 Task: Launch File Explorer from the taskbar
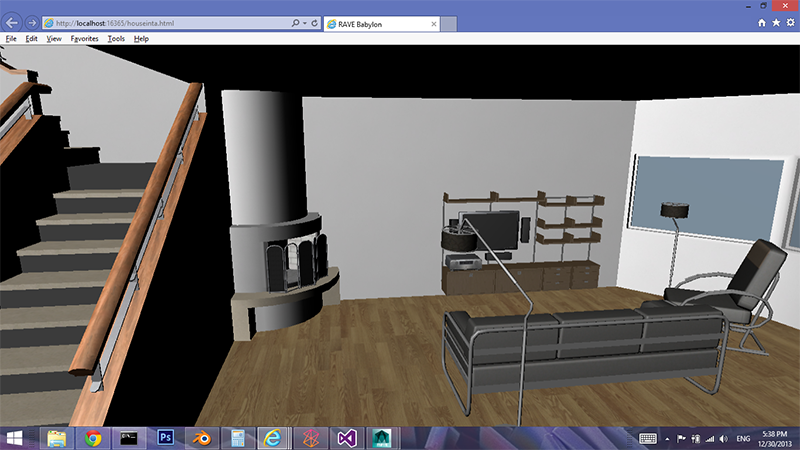click(x=57, y=438)
